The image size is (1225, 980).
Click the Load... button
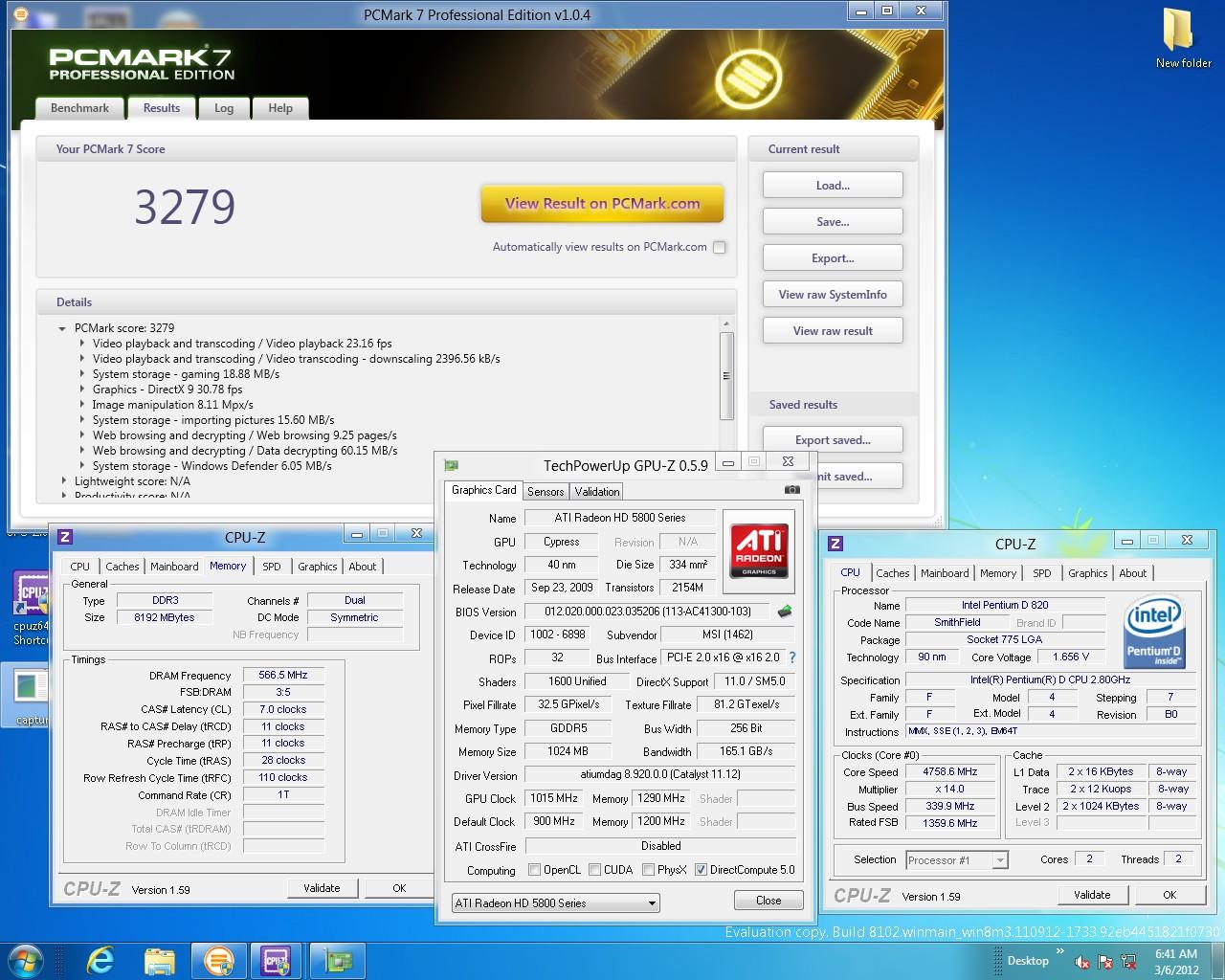click(833, 186)
